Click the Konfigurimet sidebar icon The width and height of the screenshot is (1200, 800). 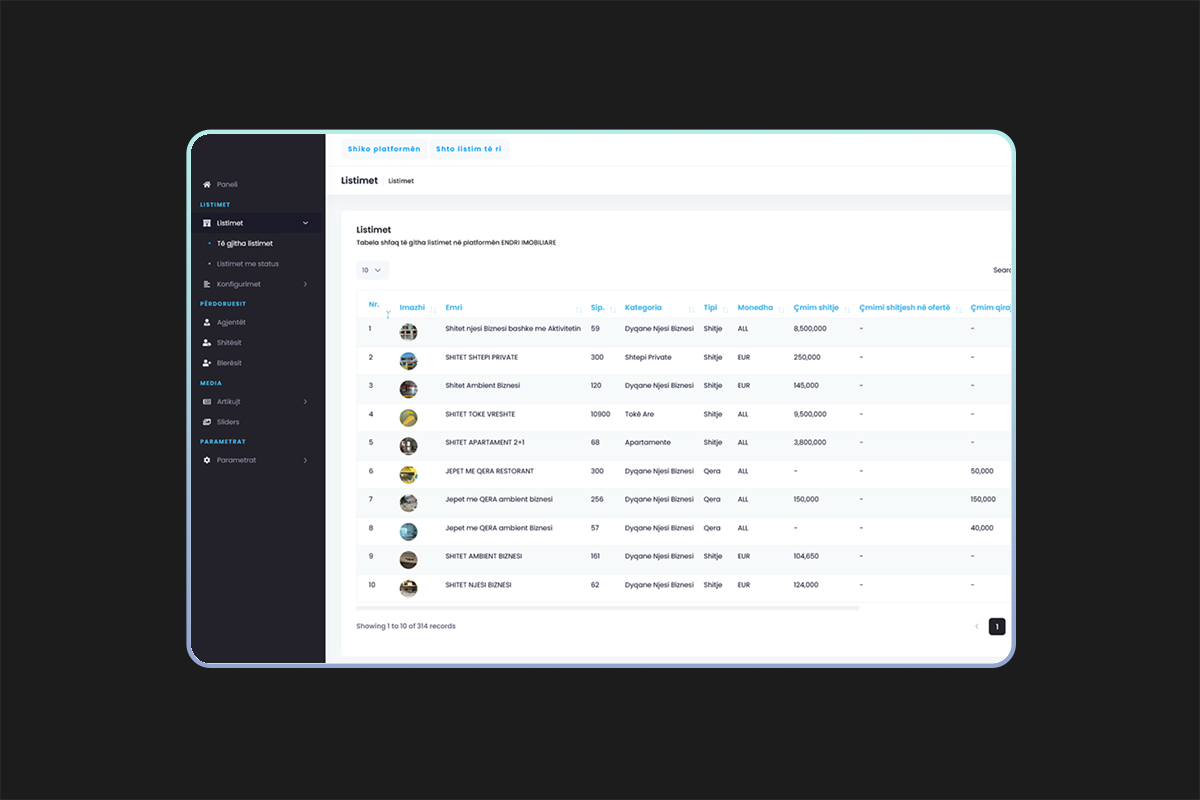(207, 284)
